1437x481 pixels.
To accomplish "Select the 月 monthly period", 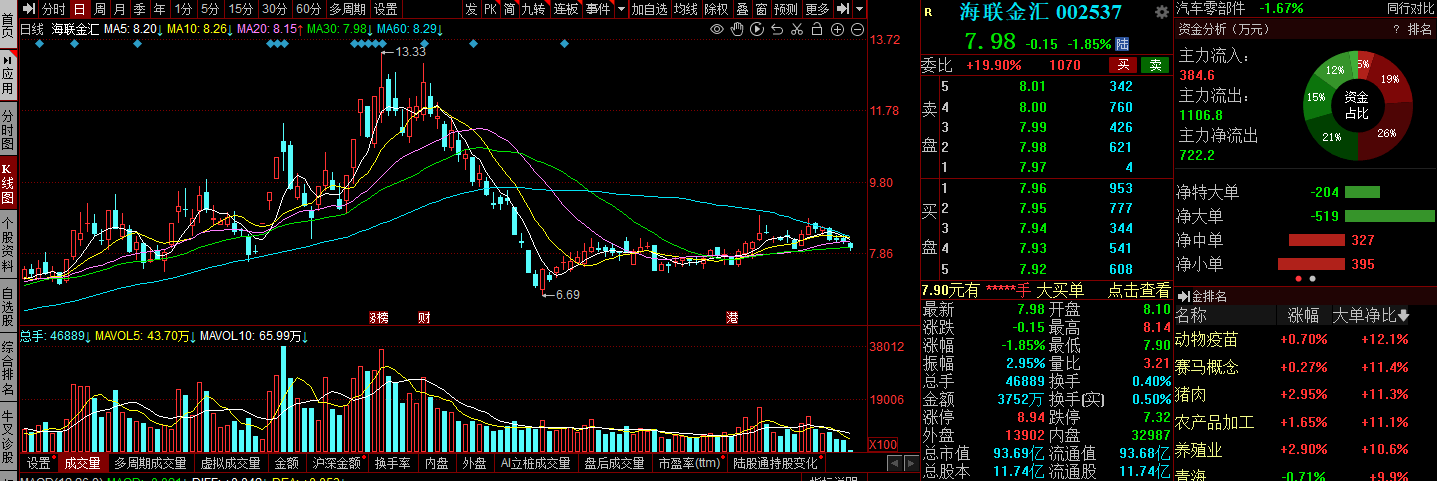I will click(x=119, y=9).
